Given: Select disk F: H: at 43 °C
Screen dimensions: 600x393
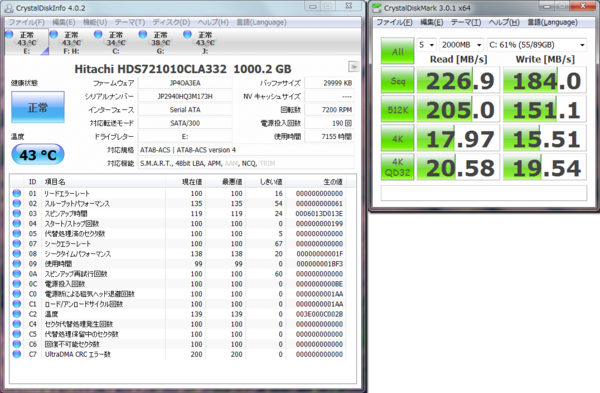Looking at the screenshot, I should tap(71, 42).
